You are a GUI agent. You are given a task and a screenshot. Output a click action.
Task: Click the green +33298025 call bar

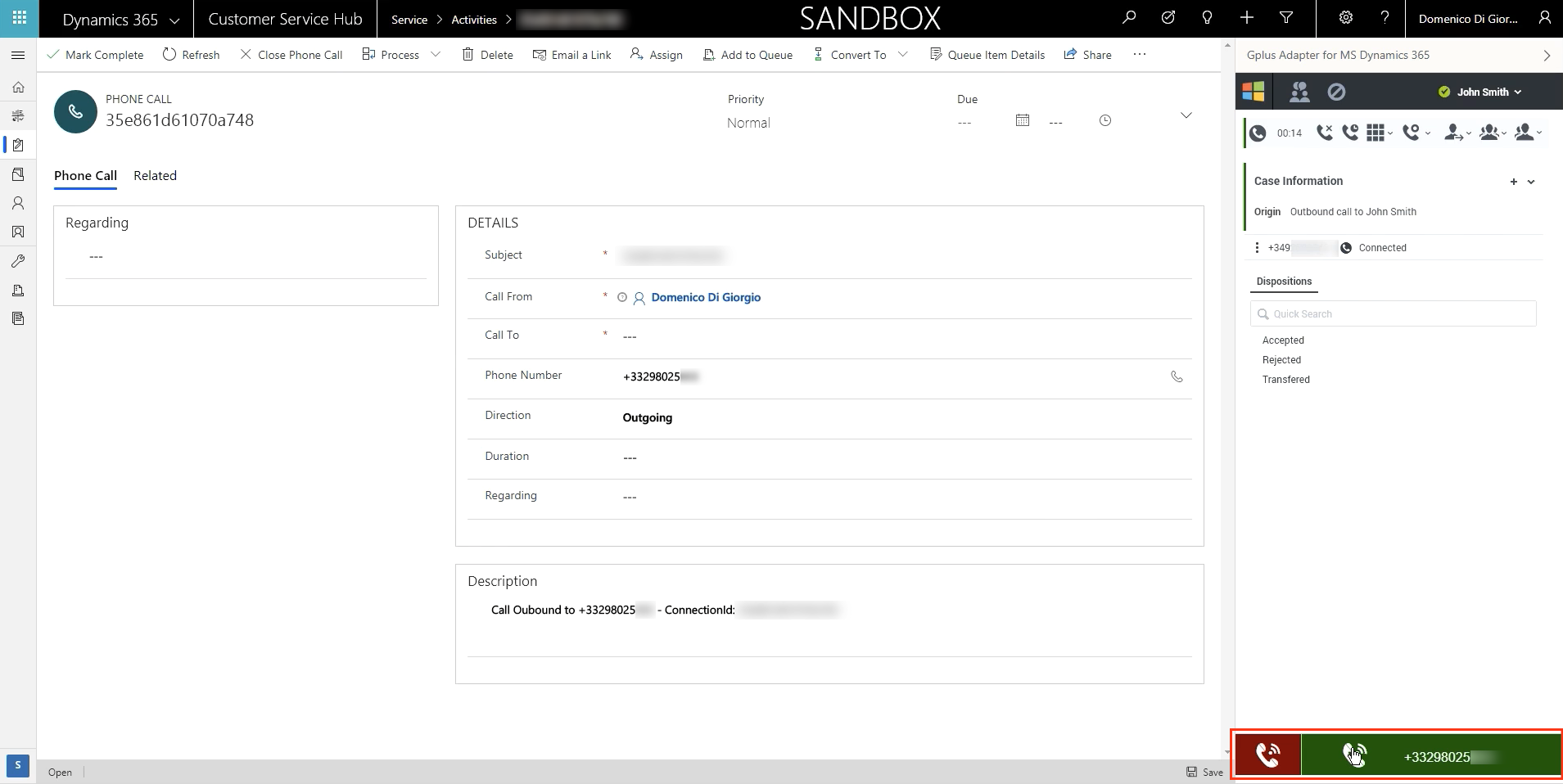point(1430,755)
